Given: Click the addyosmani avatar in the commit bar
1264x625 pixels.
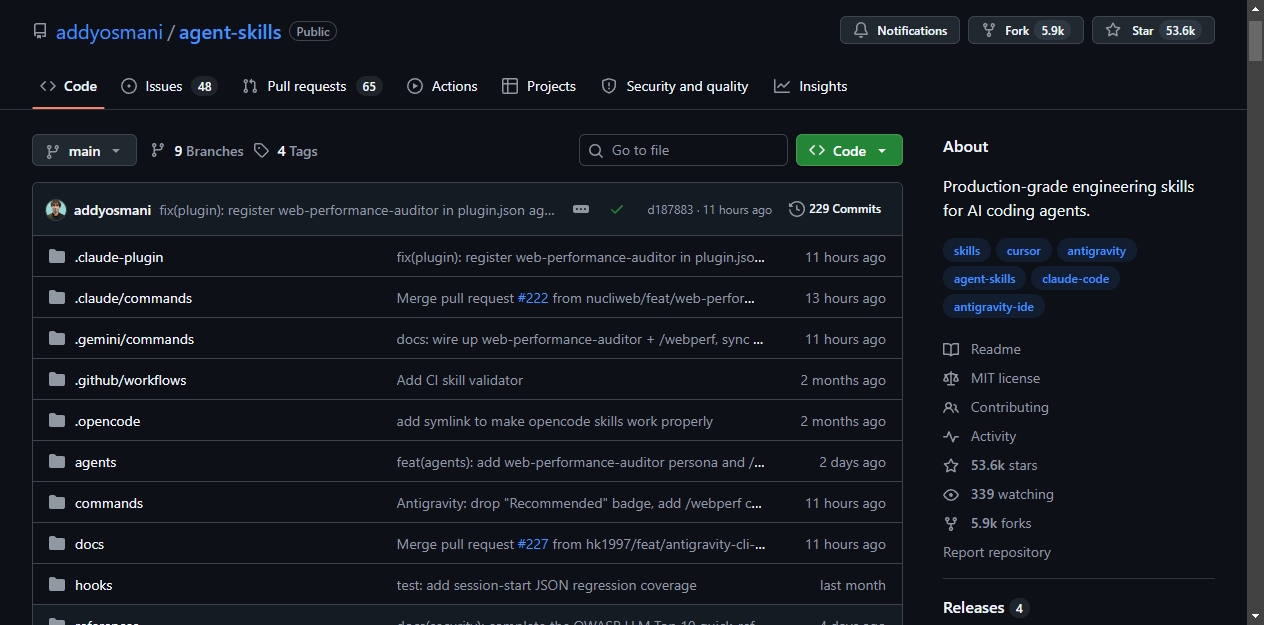Looking at the screenshot, I should tap(56, 210).
